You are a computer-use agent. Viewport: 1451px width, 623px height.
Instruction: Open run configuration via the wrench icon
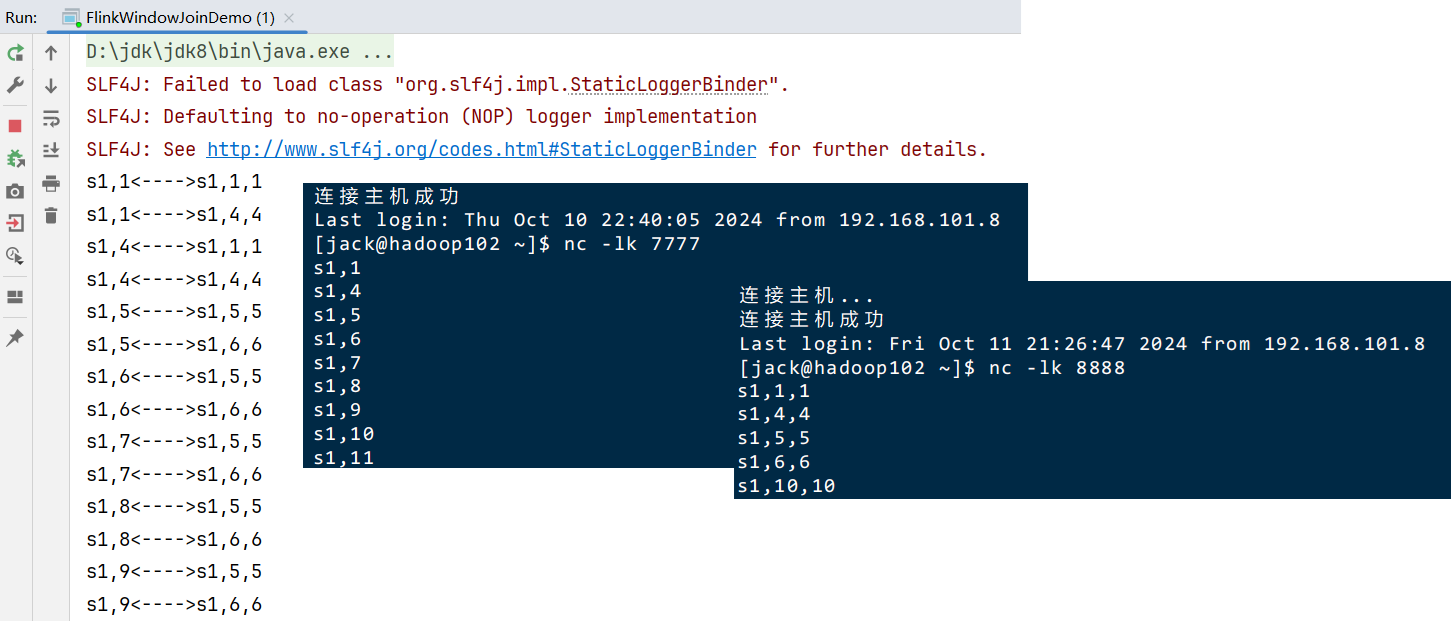pyautogui.click(x=15, y=86)
